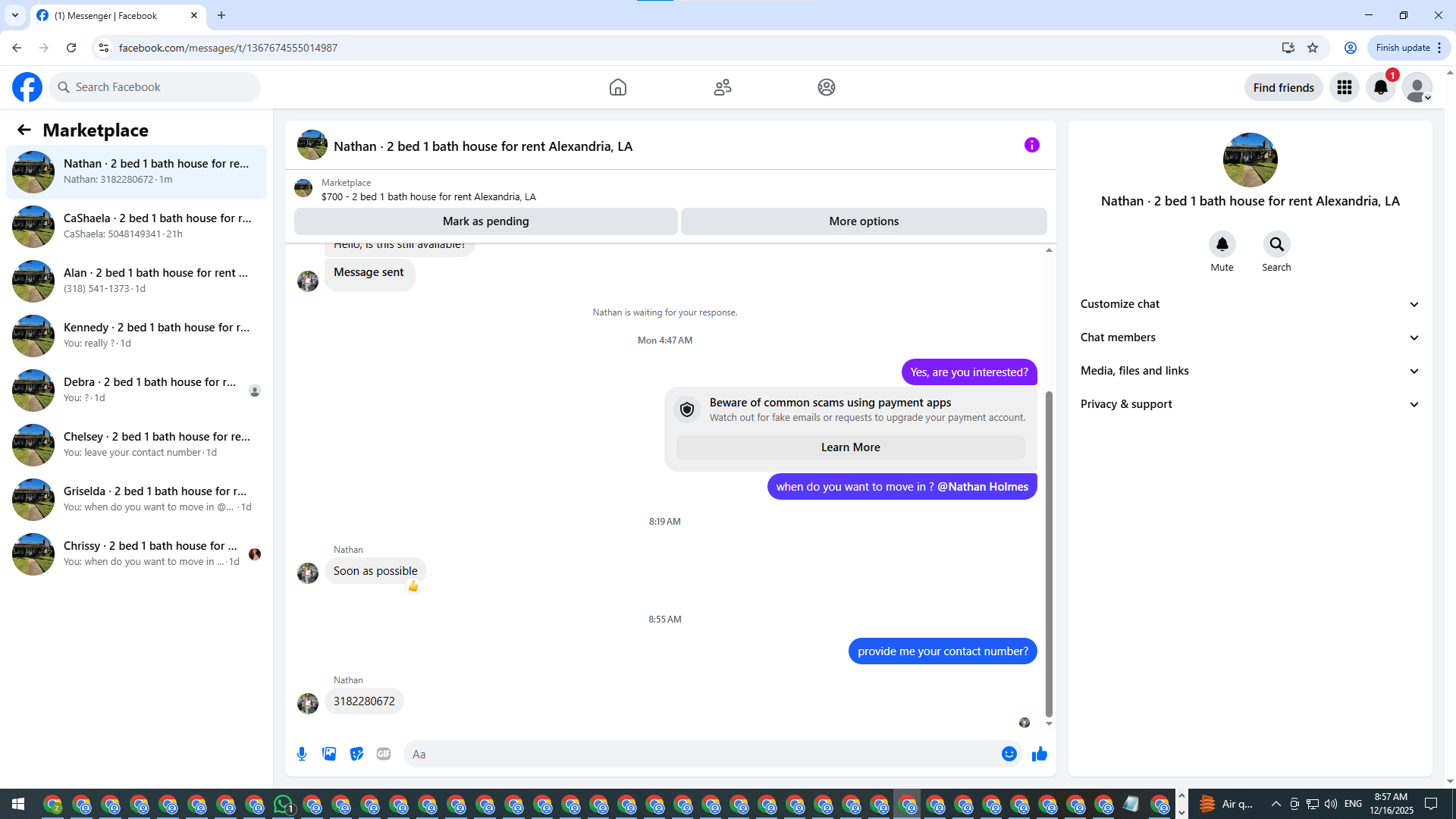Viewport: 1456px width, 819px height.
Task: Open the Facebook logo home link
Action: (27, 87)
